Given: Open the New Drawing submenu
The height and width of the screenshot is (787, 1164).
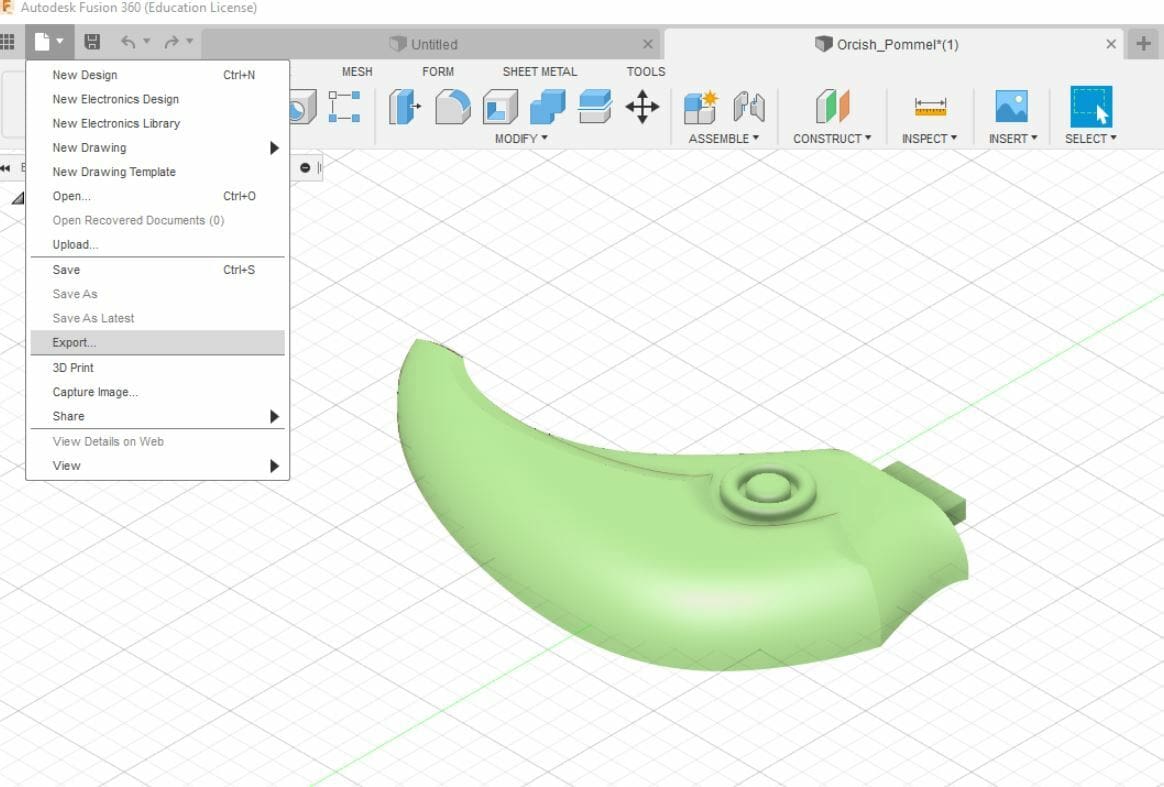Looking at the screenshot, I should click(157, 148).
